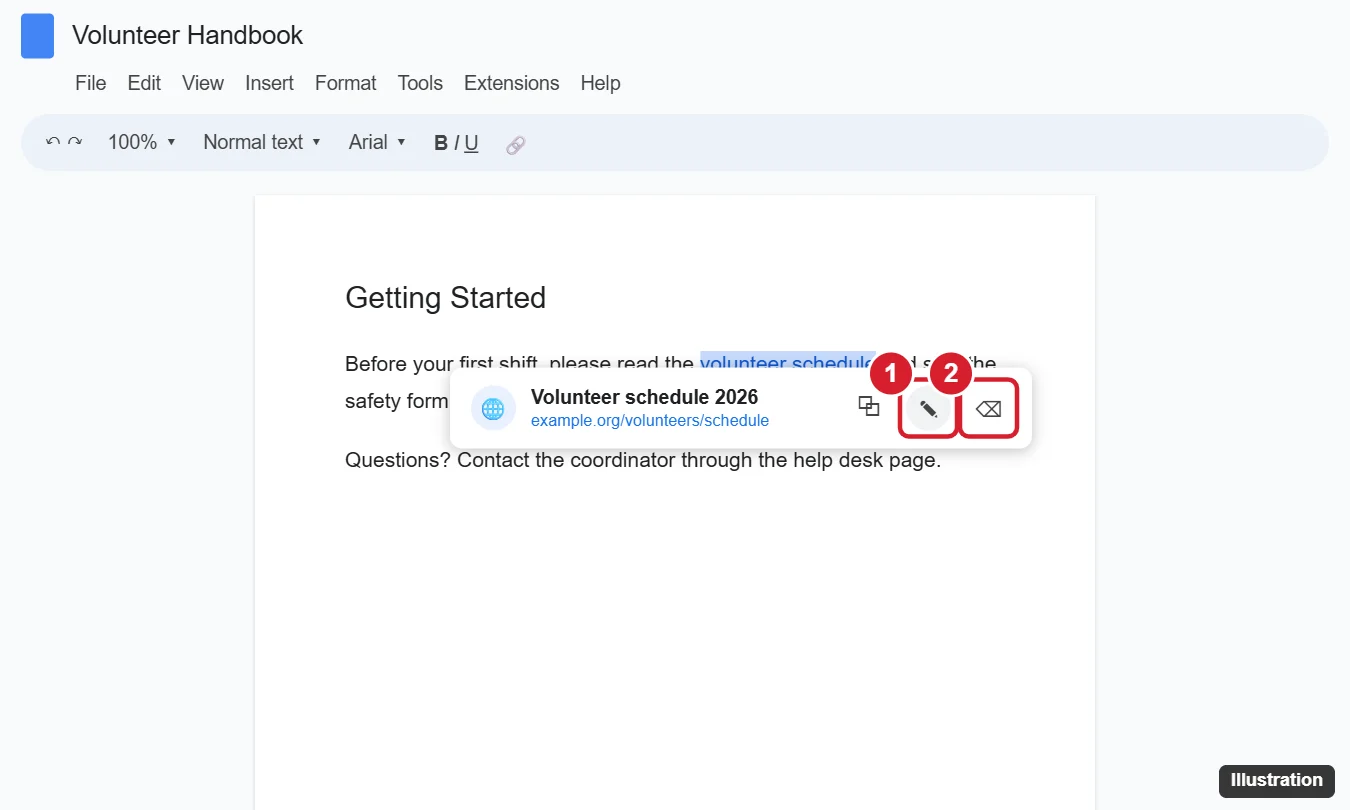Click the blue Docs document icon

[37, 36]
